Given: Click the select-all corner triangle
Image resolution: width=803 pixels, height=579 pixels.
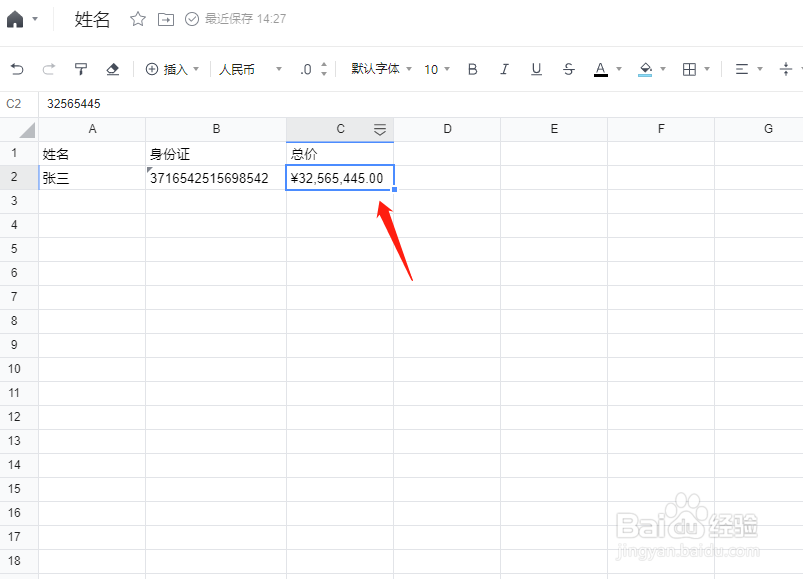Looking at the screenshot, I should click(x=27, y=130).
